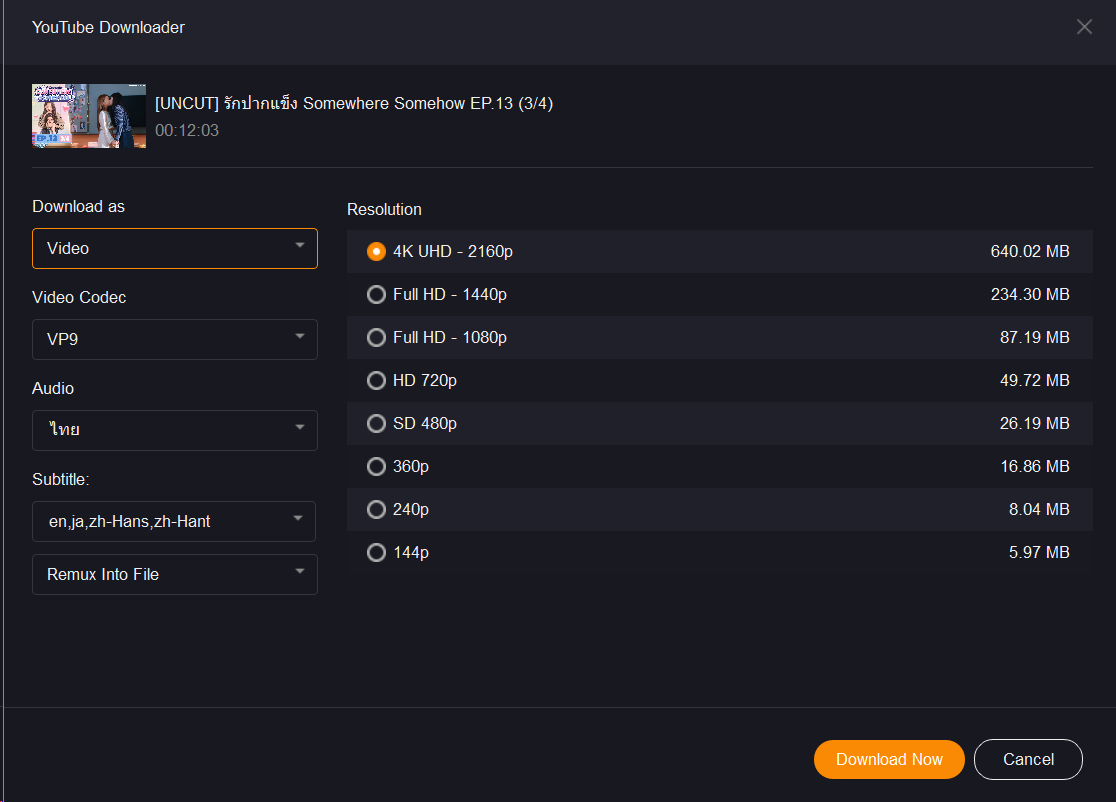Select the 240p radio button
Screen dimensions: 1116x802
click(x=376, y=510)
